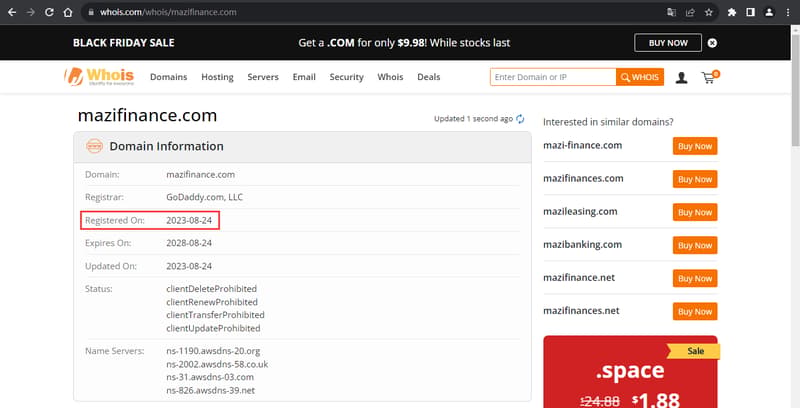The height and width of the screenshot is (408, 800).
Task: Click the mazi-finance.com suggestion text
Action: coord(583,145)
